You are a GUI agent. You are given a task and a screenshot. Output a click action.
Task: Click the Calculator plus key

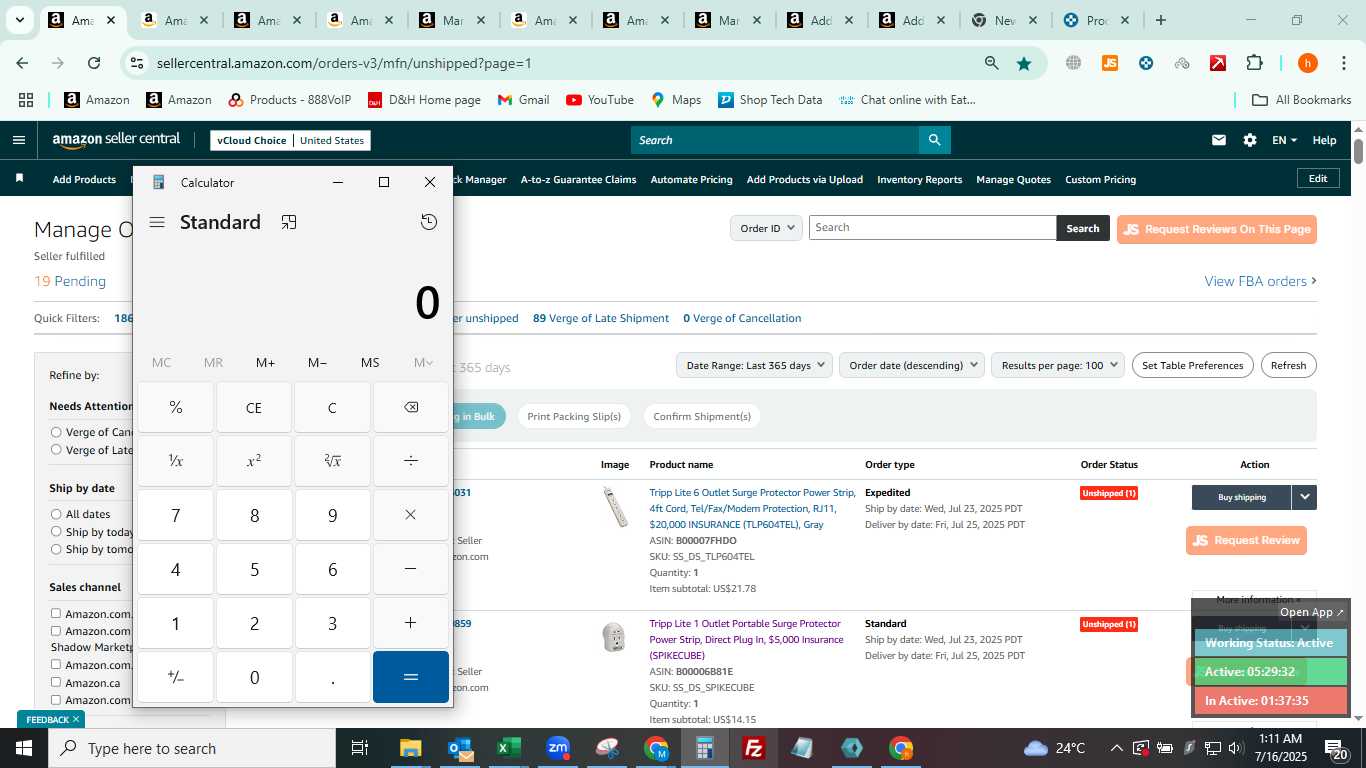(x=411, y=623)
